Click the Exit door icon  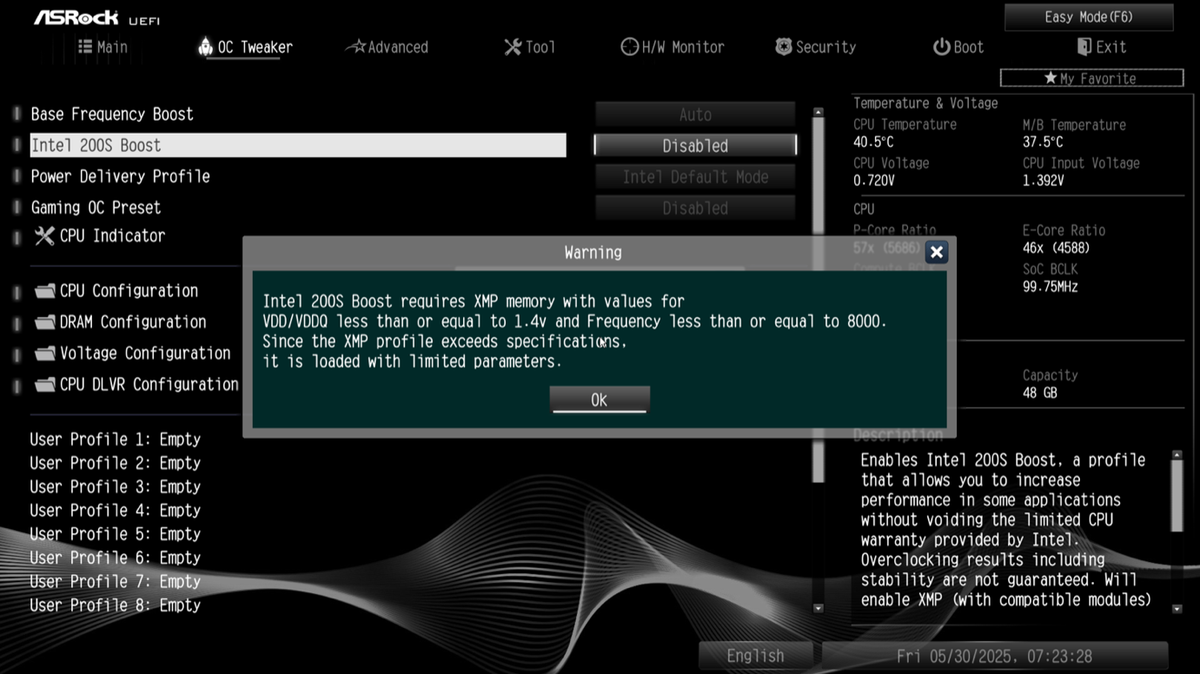click(x=1084, y=47)
